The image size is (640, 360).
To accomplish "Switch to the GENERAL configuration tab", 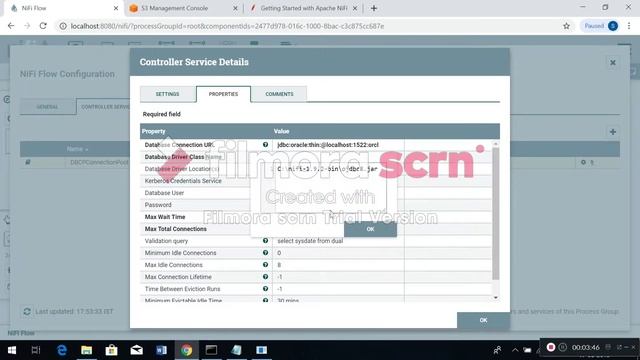I will (47, 107).
